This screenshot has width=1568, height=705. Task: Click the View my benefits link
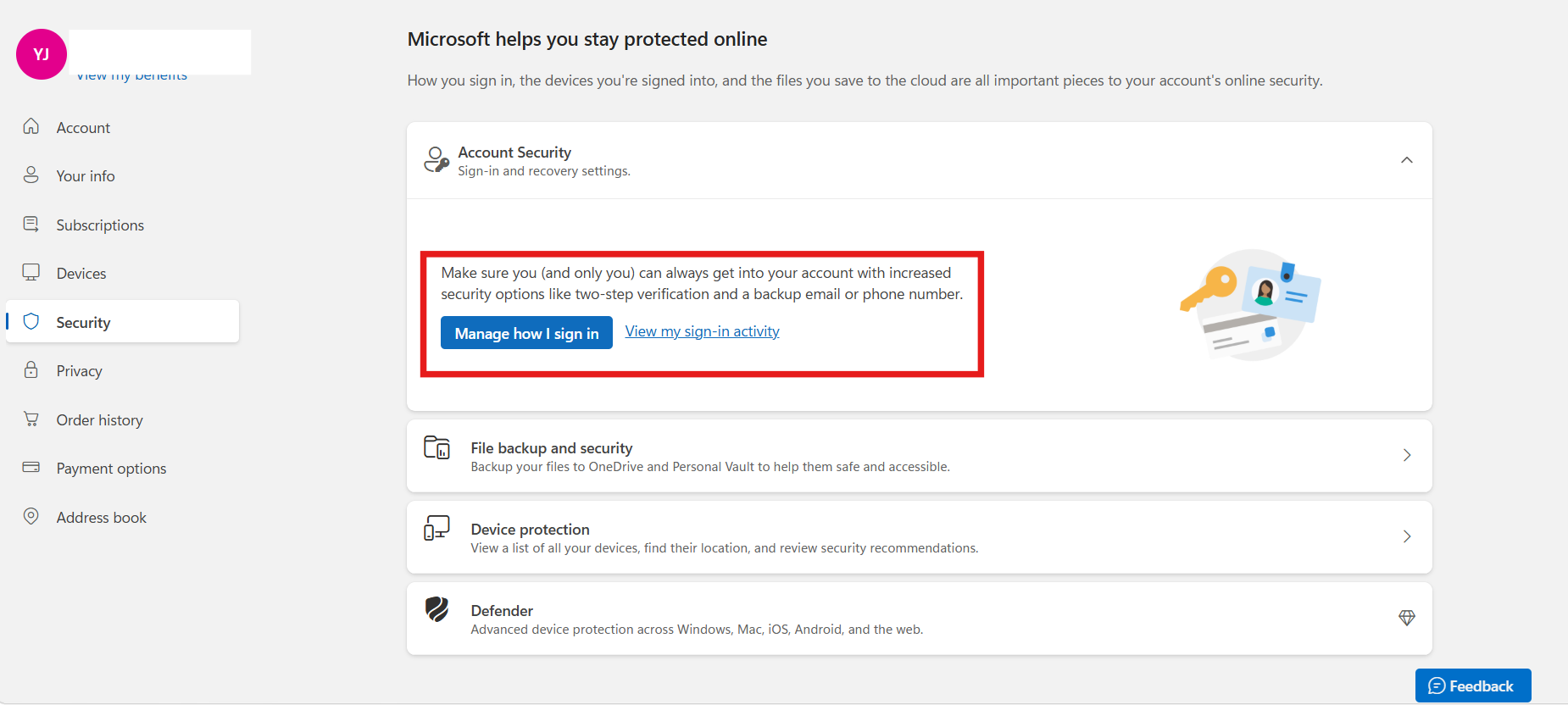[x=131, y=75]
